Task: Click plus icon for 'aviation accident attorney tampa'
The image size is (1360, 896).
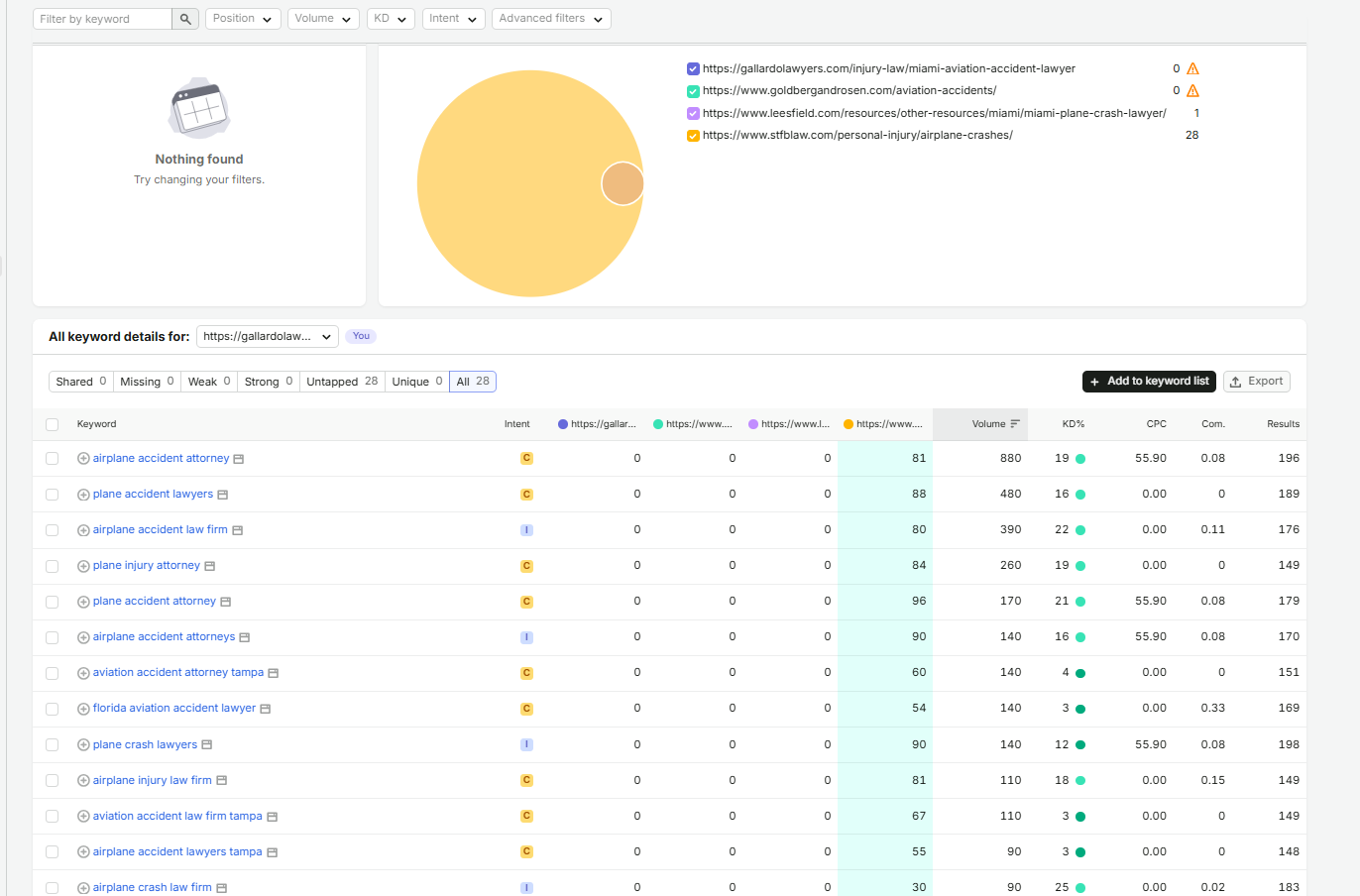Action: pyautogui.click(x=83, y=673)
